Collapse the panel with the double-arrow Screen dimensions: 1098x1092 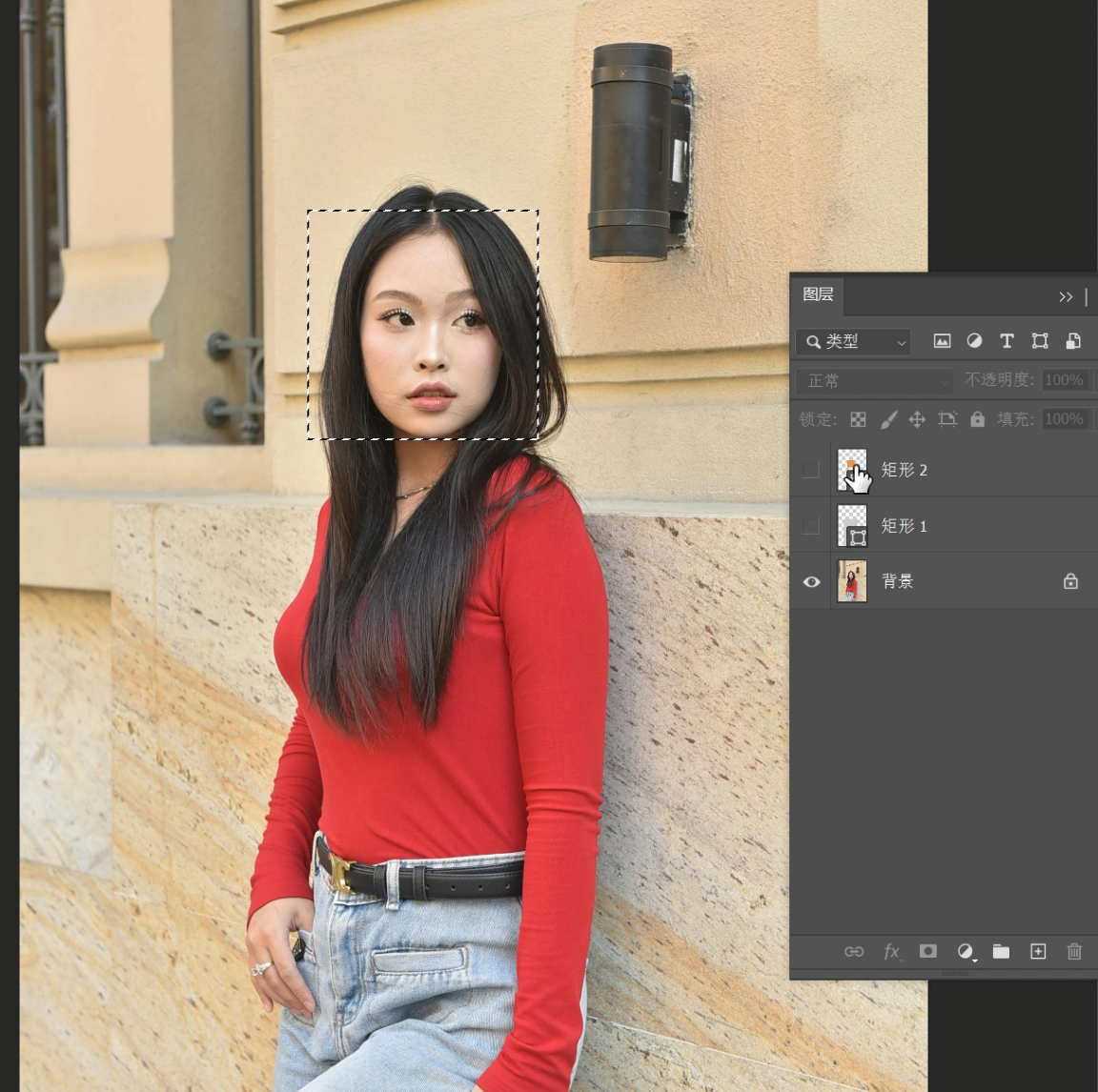1066,297
